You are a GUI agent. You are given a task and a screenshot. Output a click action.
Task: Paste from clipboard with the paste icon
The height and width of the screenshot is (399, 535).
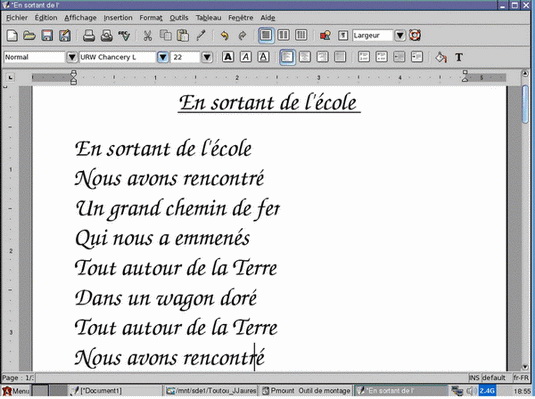click(183, 35)
